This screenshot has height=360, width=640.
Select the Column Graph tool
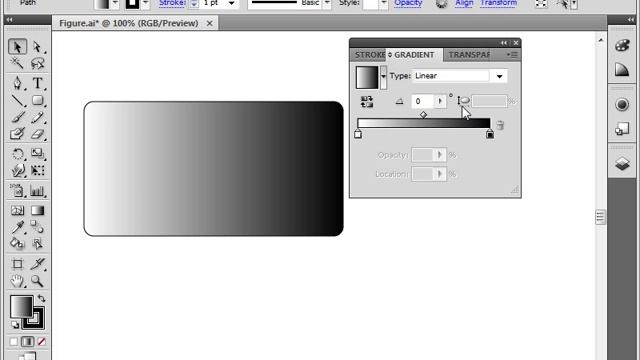(37, 191)
